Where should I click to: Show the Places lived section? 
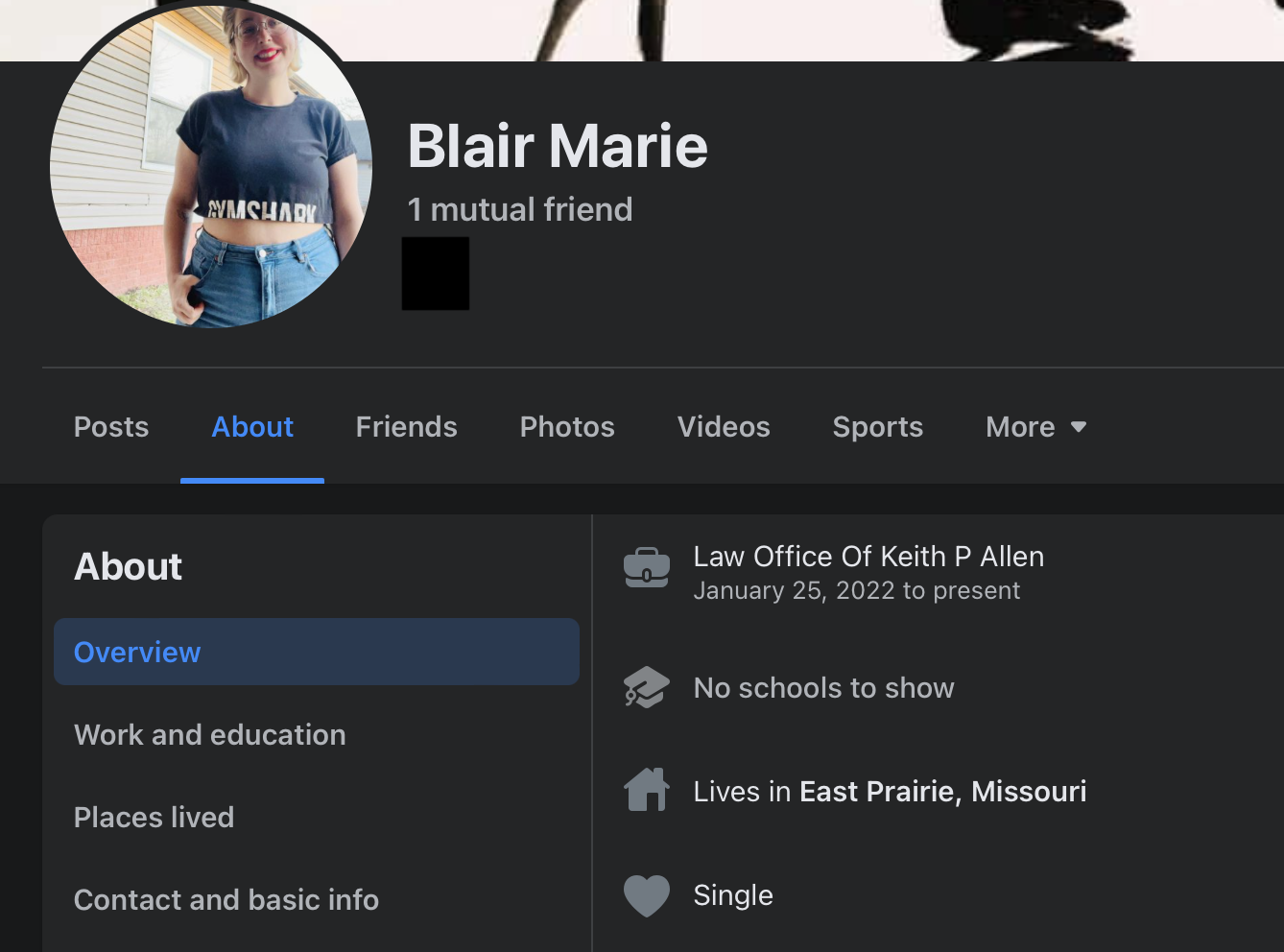[x=154, y=818]
